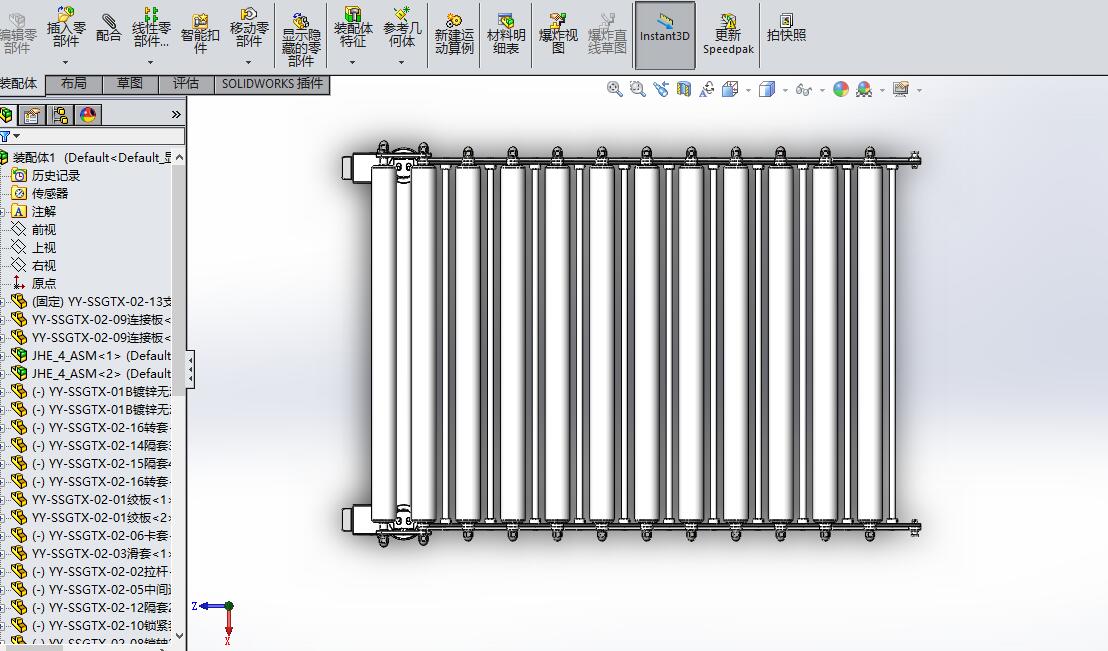Select the 配合 (Mate) tool
1108x651 pixels.
tap(108, 28)
